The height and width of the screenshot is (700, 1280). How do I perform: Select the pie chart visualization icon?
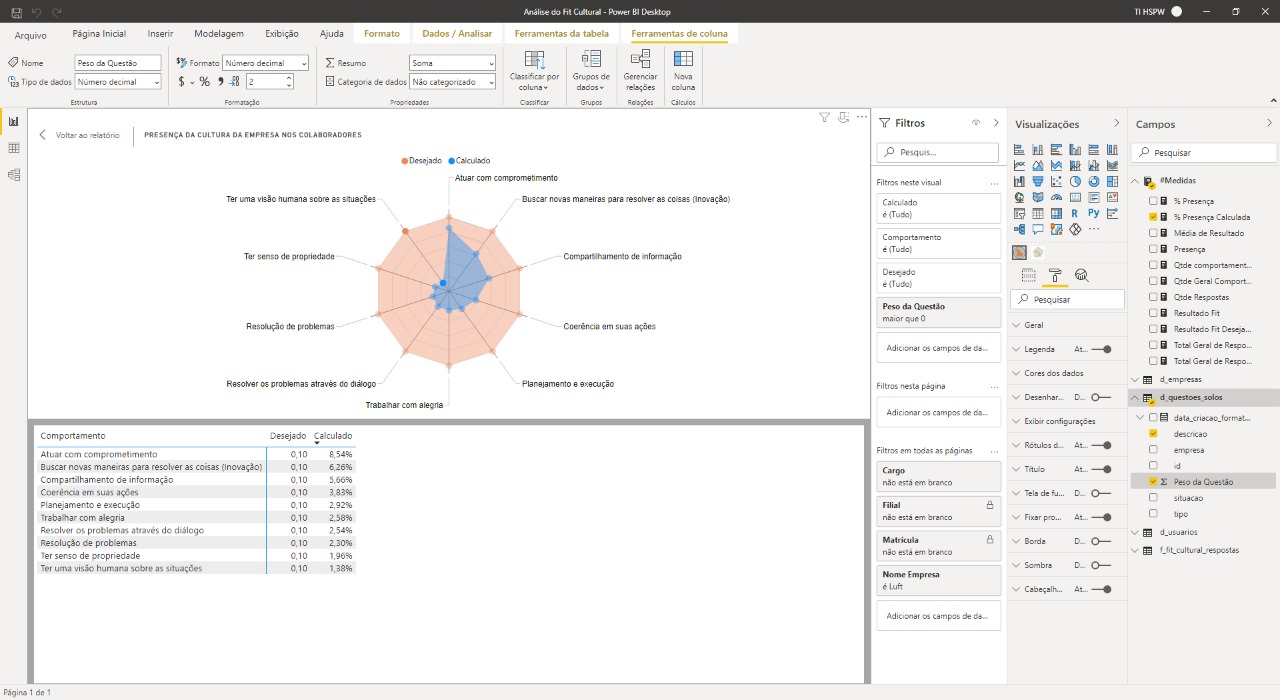(x=1075, y=182)
